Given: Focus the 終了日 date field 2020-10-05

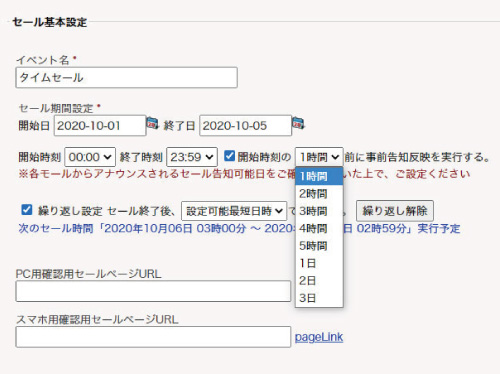Looking at the screenshot, I should click(245, 125).
